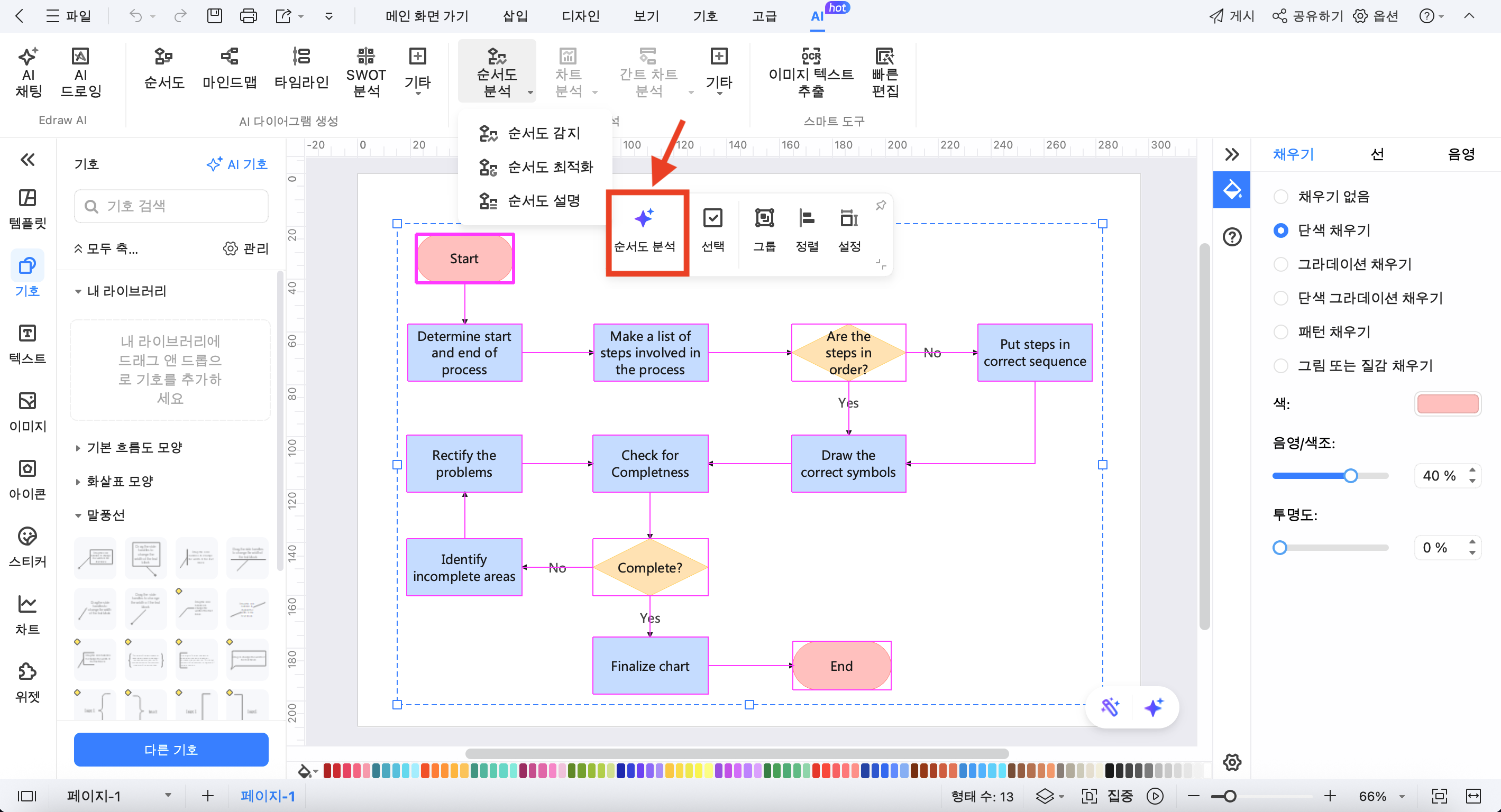Open fill 색 color swatch
This screenshot has width=1501, height=812.
[1448, 404]
